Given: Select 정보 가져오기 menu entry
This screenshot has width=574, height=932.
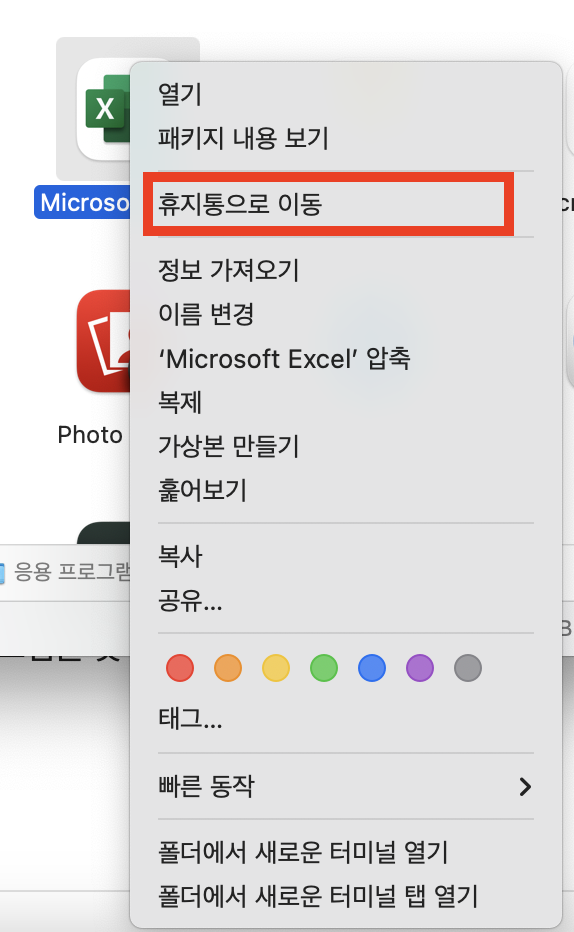Looking at the screenshot, I should pyautogui.click(x=228, y=270).
